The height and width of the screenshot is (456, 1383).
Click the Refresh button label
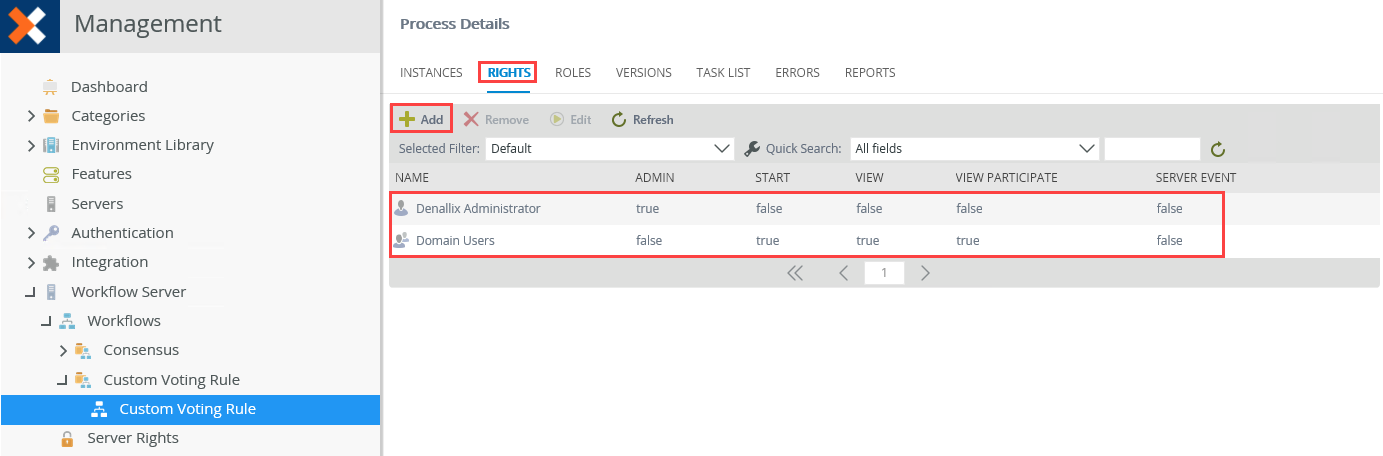point(653,120)
